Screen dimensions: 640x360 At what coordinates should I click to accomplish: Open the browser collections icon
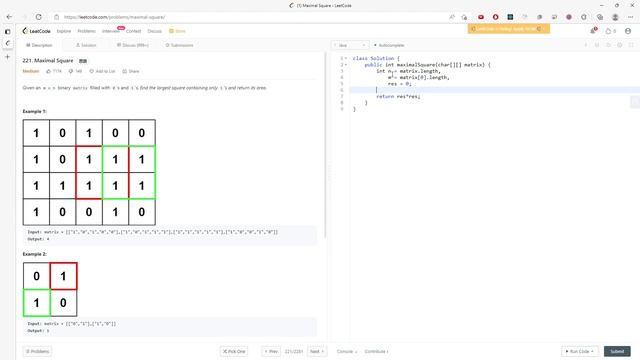click(600, 17)
